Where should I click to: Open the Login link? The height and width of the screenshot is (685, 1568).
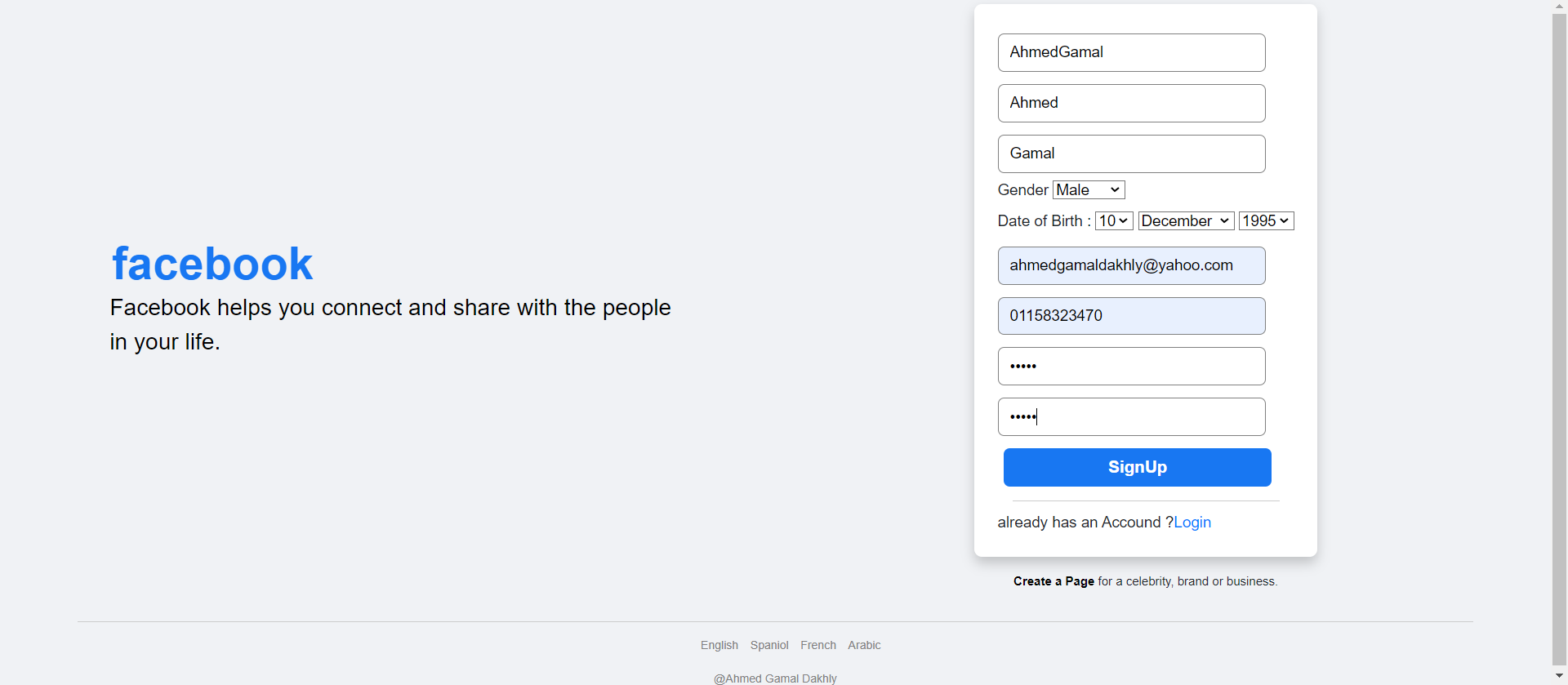pos(1192,523)
